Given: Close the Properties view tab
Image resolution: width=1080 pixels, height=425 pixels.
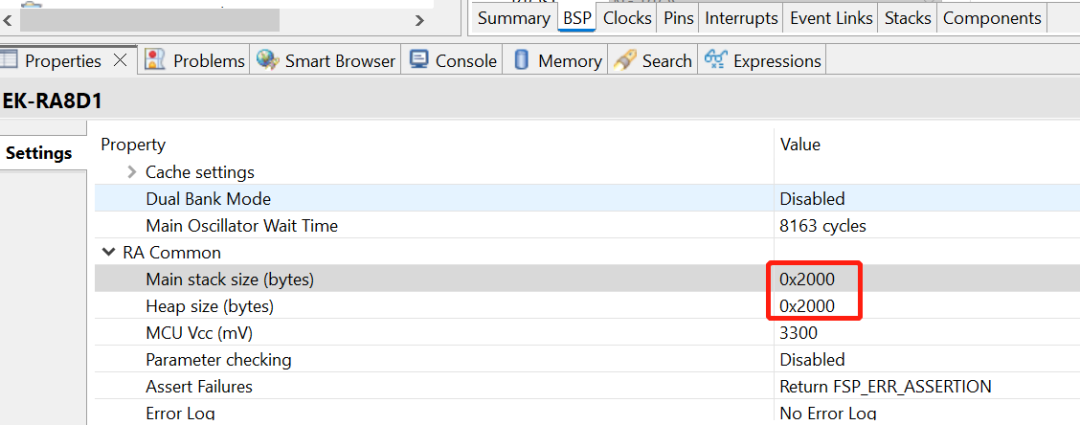Looking at the screenshot, I should [x=120, y=61].
